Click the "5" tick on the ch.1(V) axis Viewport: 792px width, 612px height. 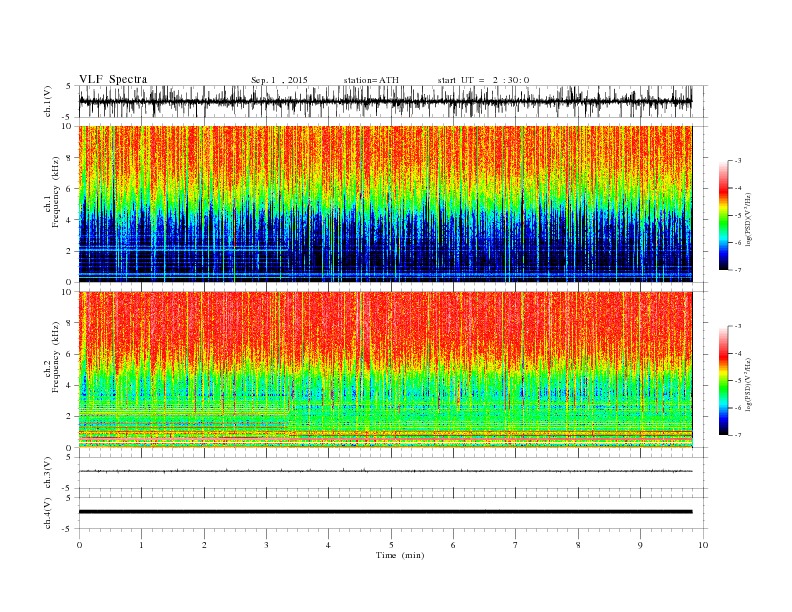pyautogui.click(x=70, y=86)
